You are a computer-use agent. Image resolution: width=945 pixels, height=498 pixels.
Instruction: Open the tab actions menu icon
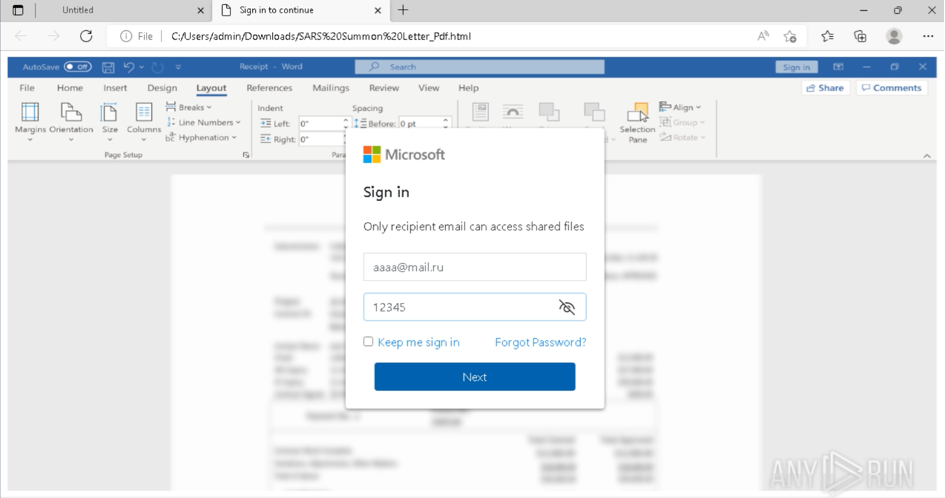tap(18, 10)
